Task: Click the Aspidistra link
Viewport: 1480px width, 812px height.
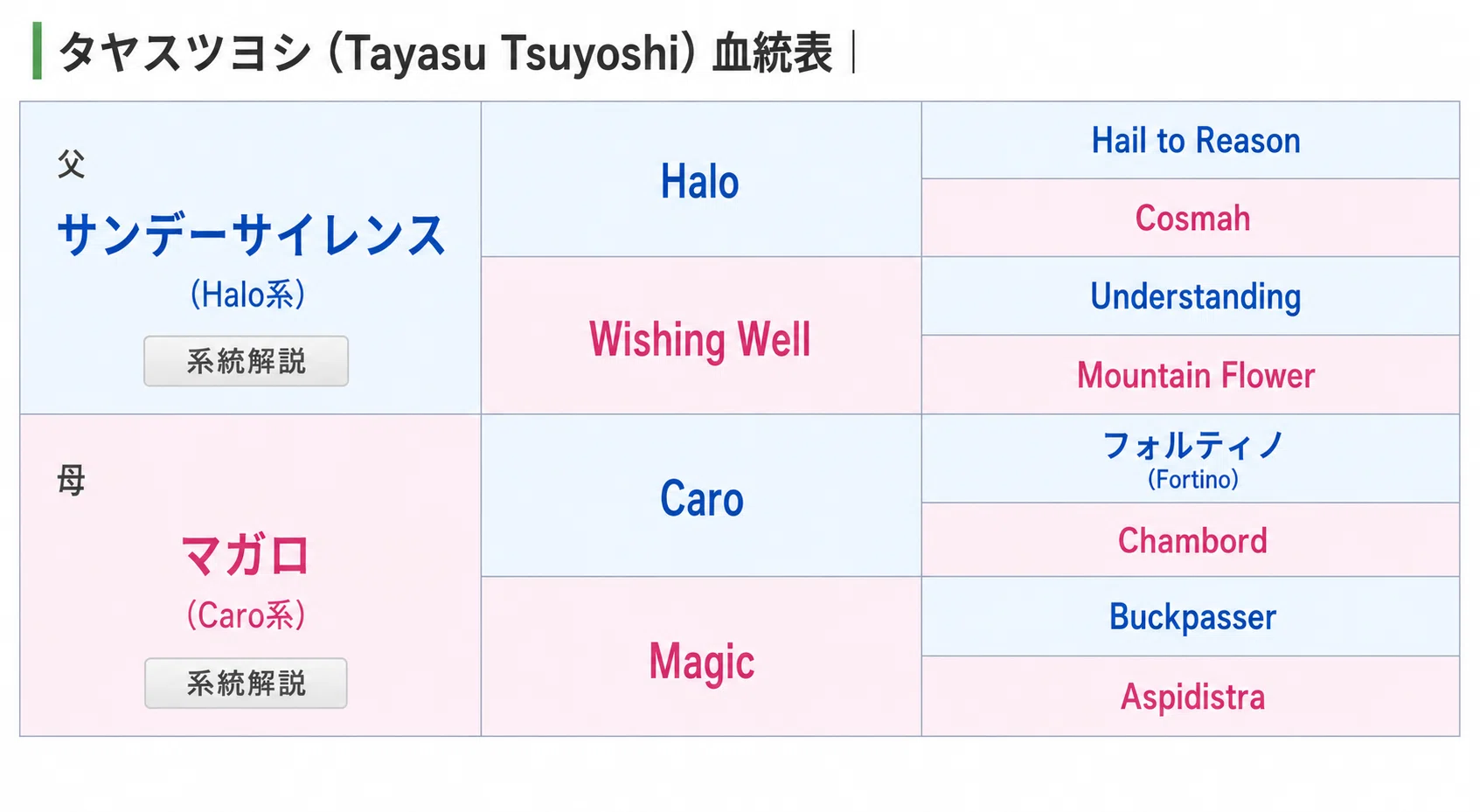Action: (1192, 697)
